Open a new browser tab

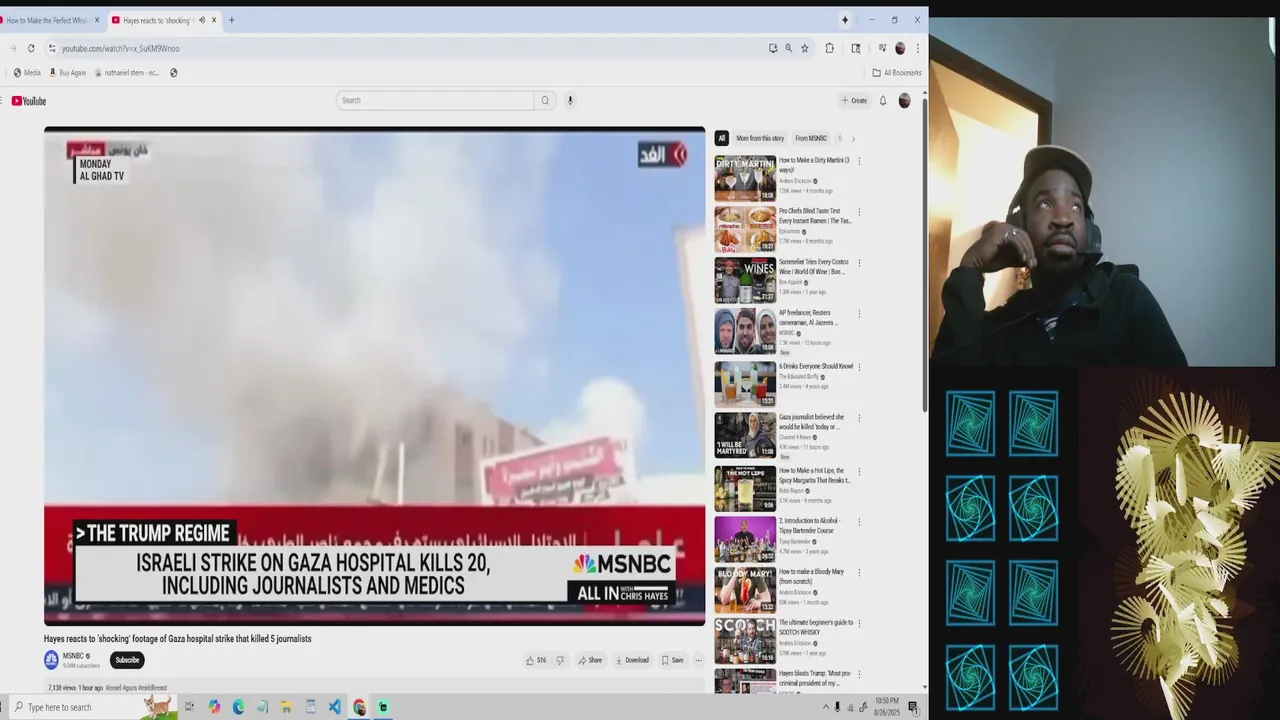coord(231,20)
